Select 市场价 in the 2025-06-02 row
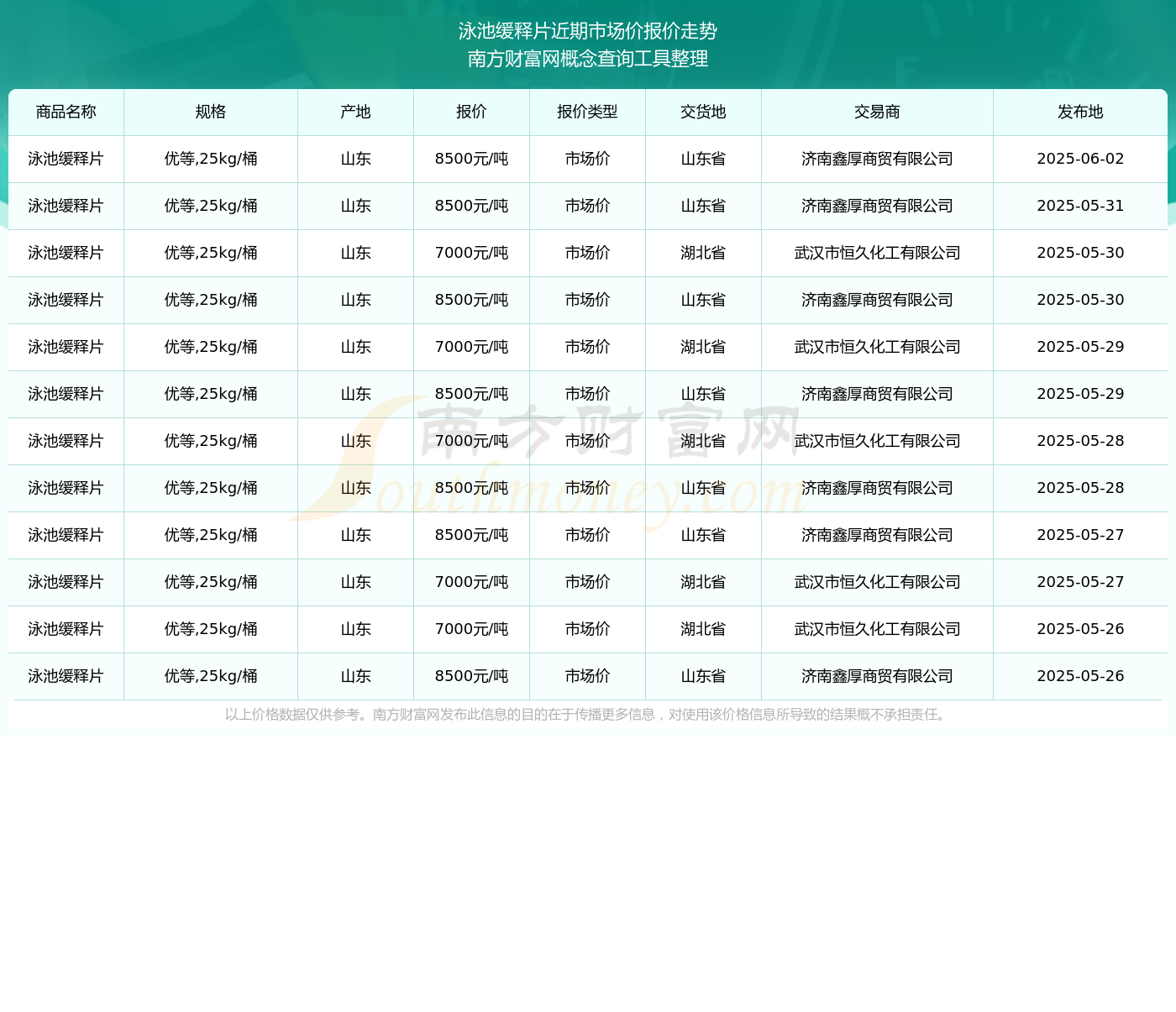This screenshot has height=1012, width=1176. pos(587,159)
